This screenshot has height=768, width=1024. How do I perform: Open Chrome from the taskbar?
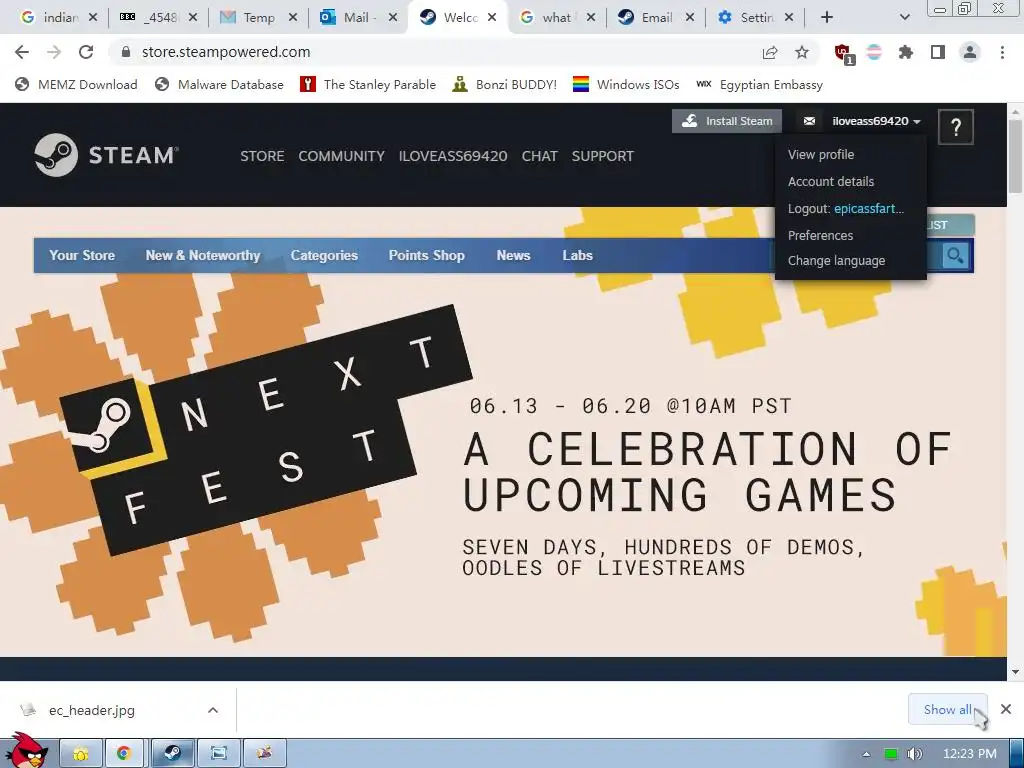coord(123,754)
